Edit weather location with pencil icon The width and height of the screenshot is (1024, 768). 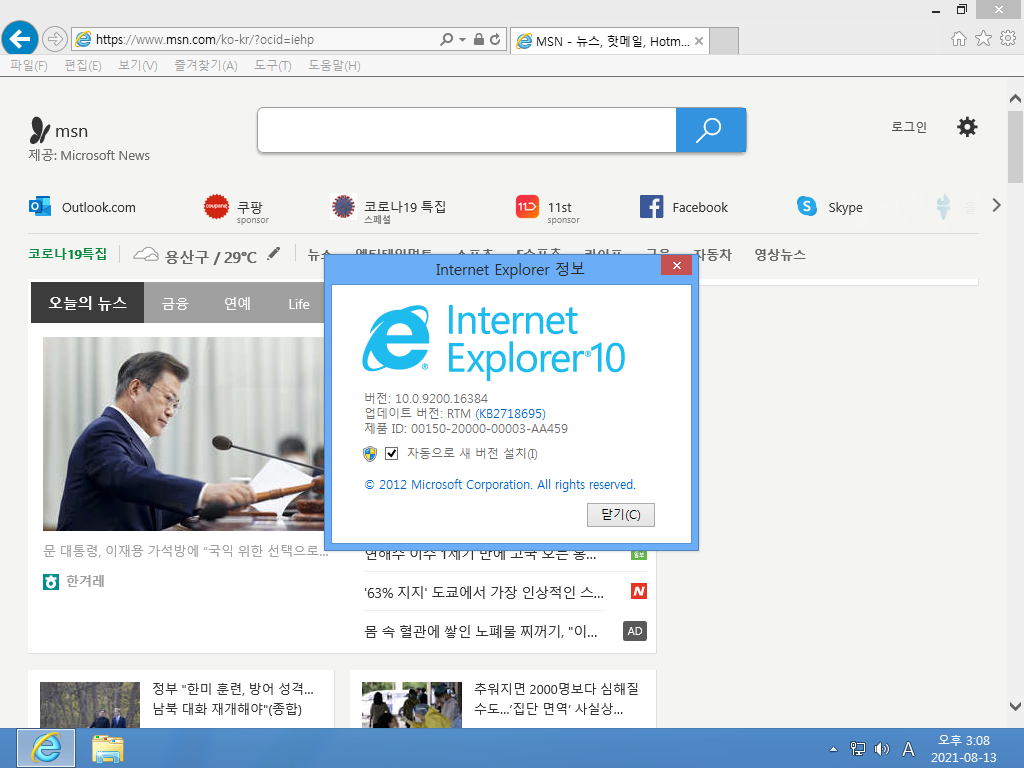[x=274, y=253]
